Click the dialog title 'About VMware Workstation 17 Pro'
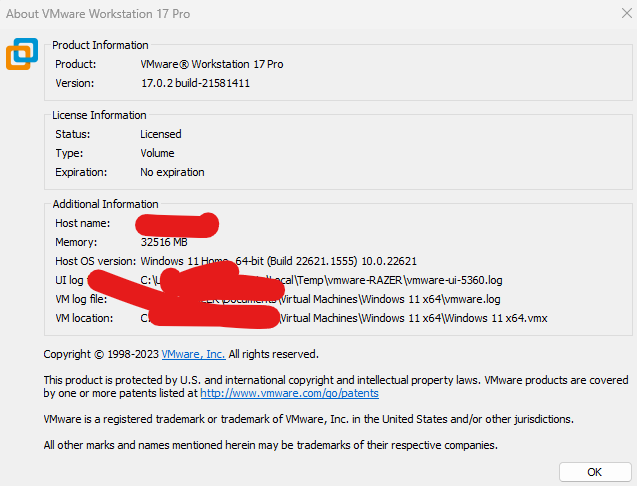637x486 pixels. 98,14
